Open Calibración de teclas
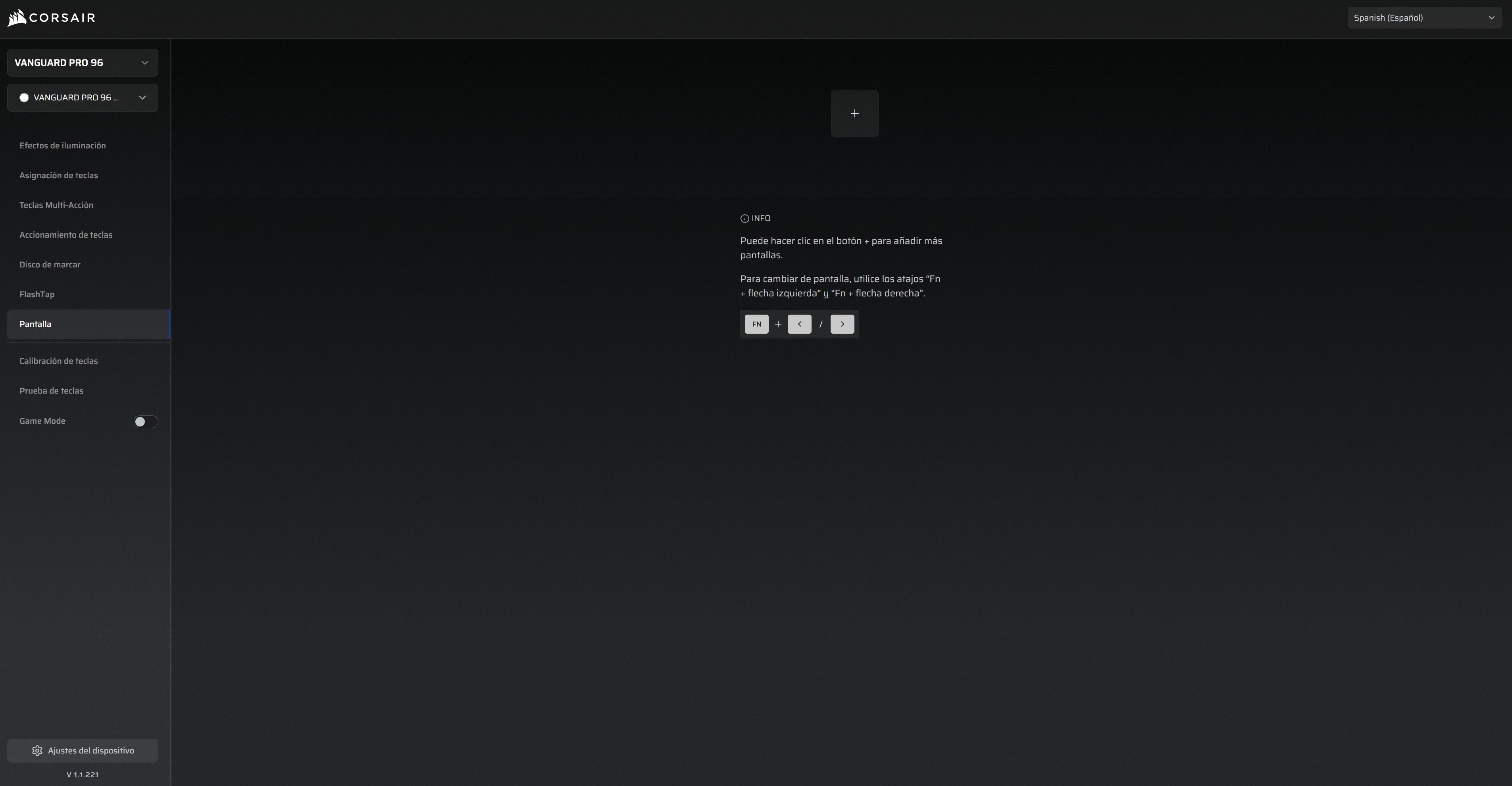Viewport: 1512px width, 786px height. pyautogui.click(x=59, y=361)
